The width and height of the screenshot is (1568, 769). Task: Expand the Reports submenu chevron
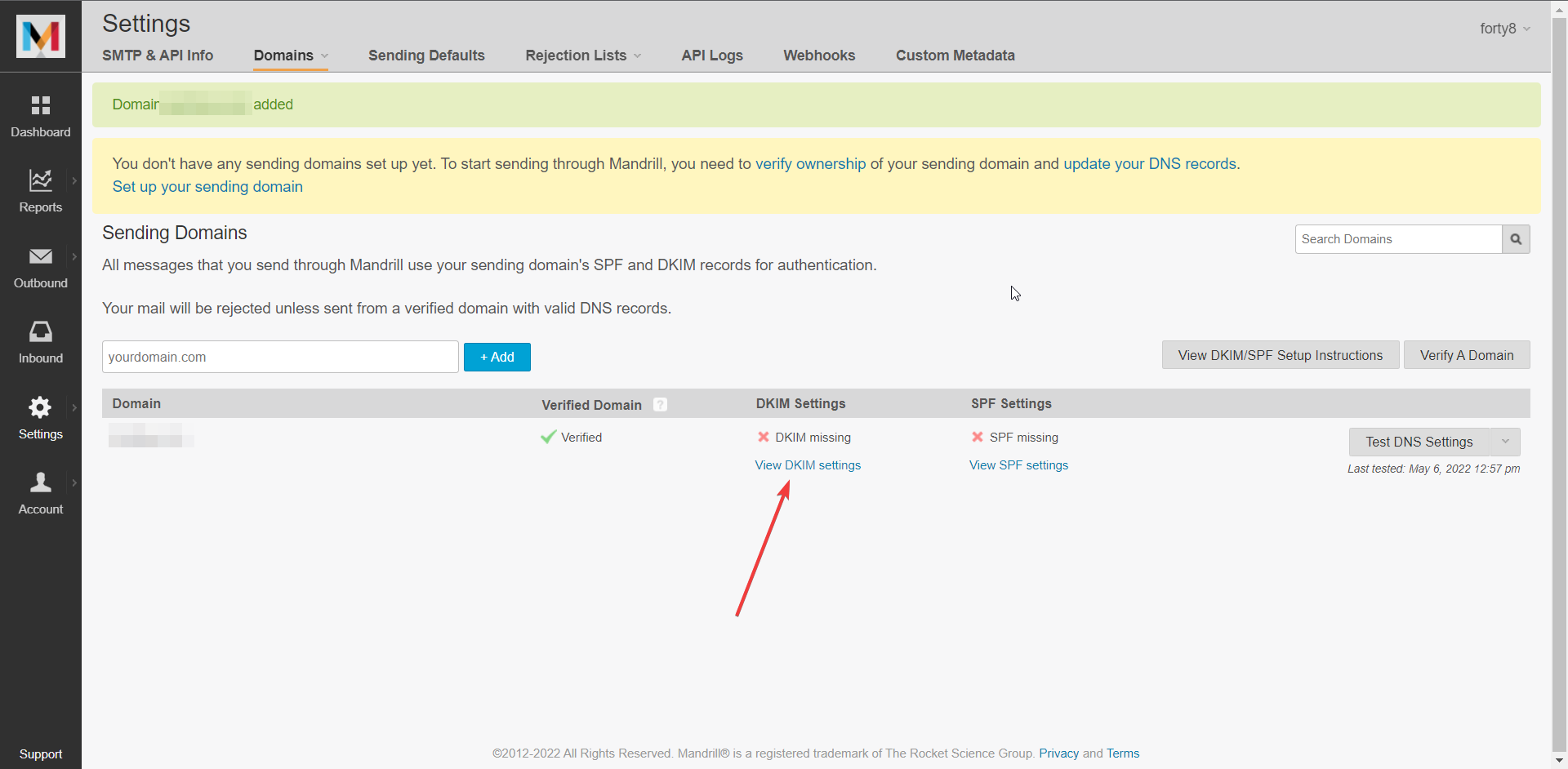[x=74, y=180]
